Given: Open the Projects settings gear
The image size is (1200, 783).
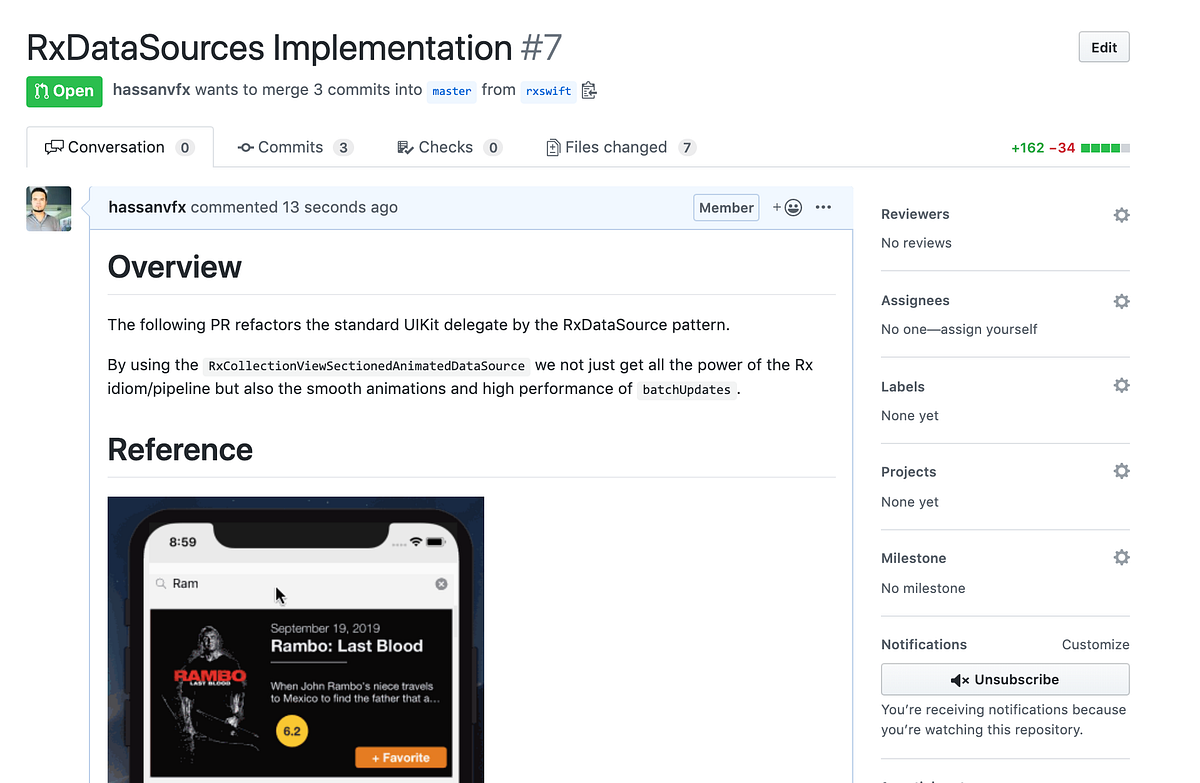Looking at the screenshot, I should [1120, 470].
